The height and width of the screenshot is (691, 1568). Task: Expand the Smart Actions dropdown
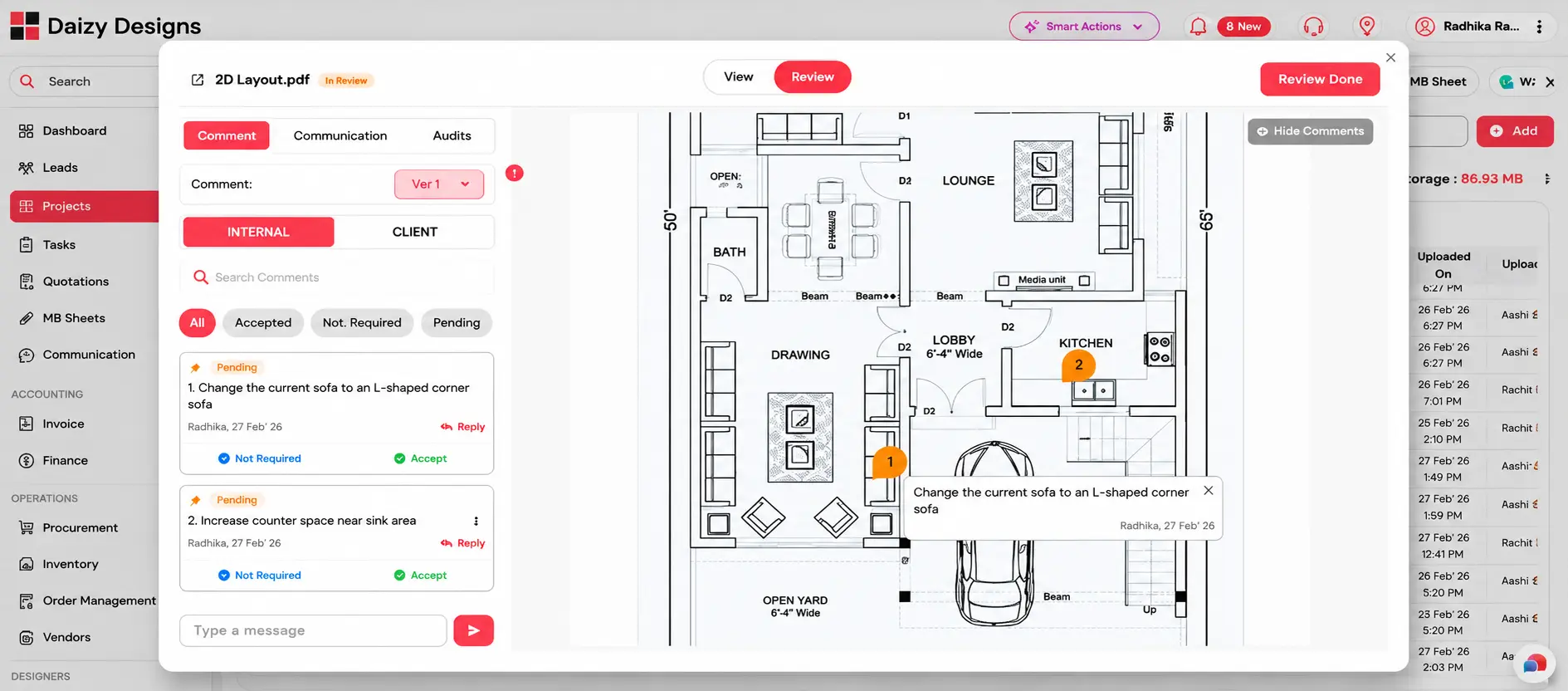1084,27
